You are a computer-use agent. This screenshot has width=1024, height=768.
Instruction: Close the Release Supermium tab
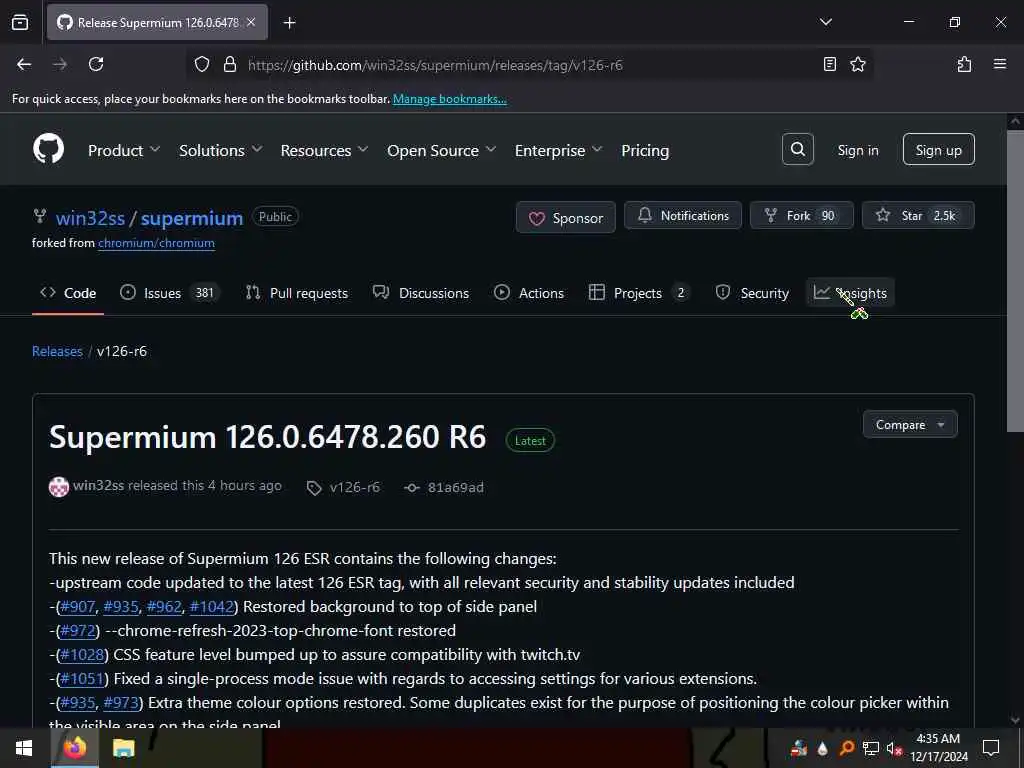tap(251, 22)
